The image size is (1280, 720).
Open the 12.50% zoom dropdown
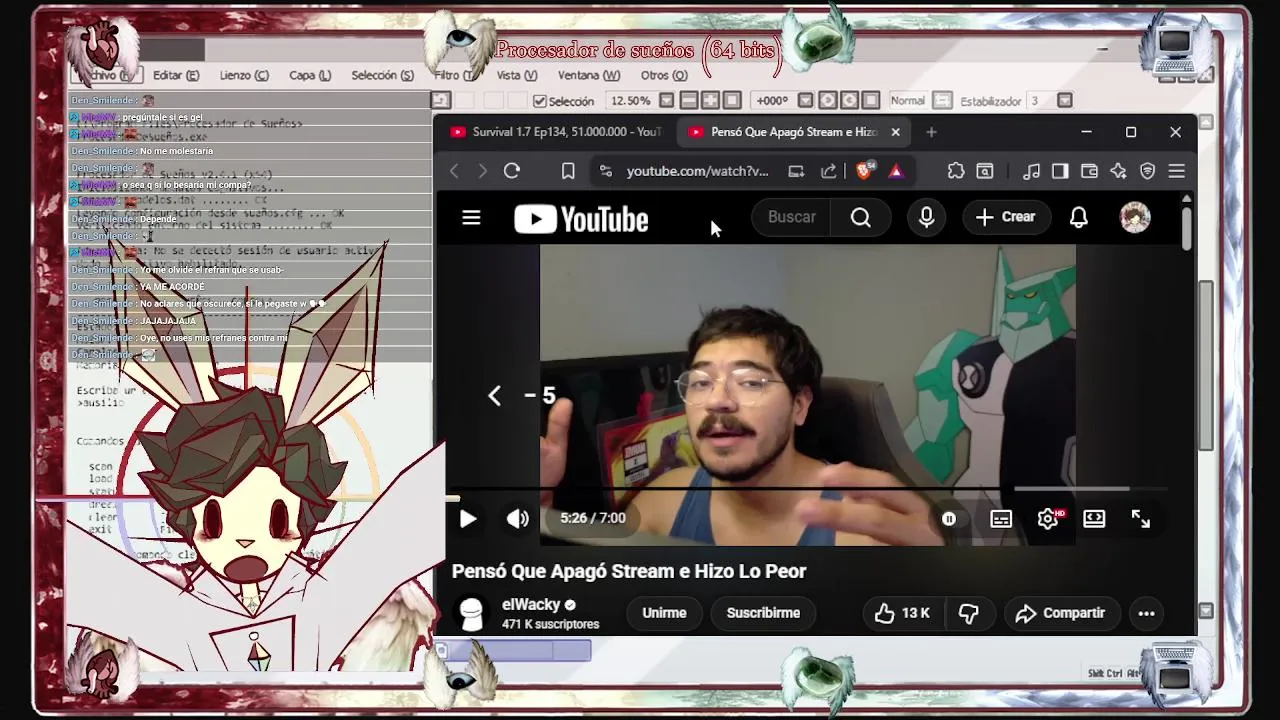click(666, 101)
